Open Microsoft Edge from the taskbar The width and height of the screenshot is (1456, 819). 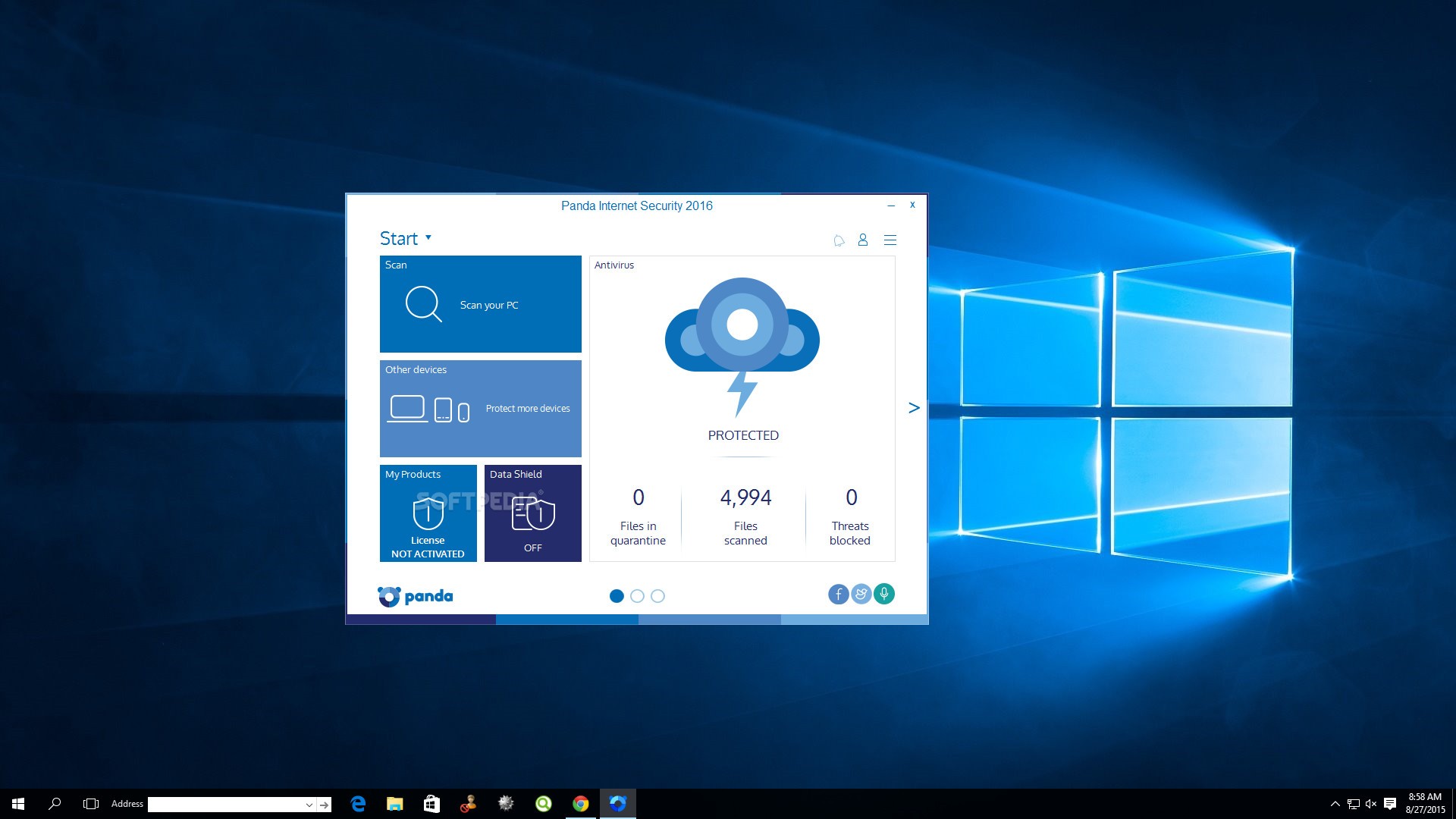pyautogui.click(x=358, y=803)
